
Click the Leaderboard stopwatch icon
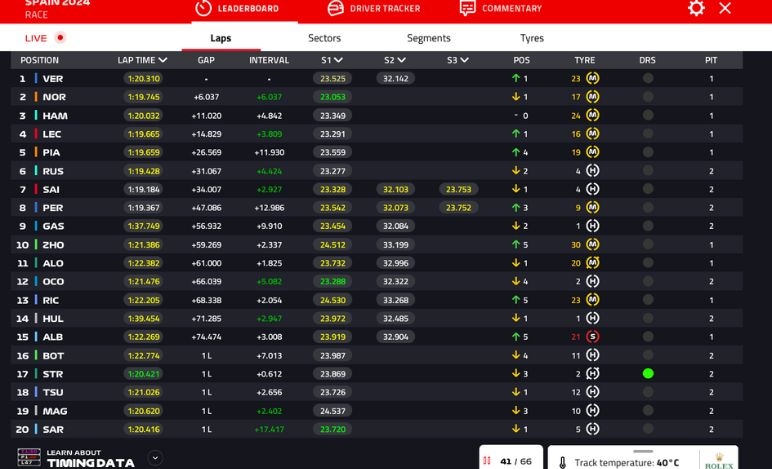pos(203,8)
